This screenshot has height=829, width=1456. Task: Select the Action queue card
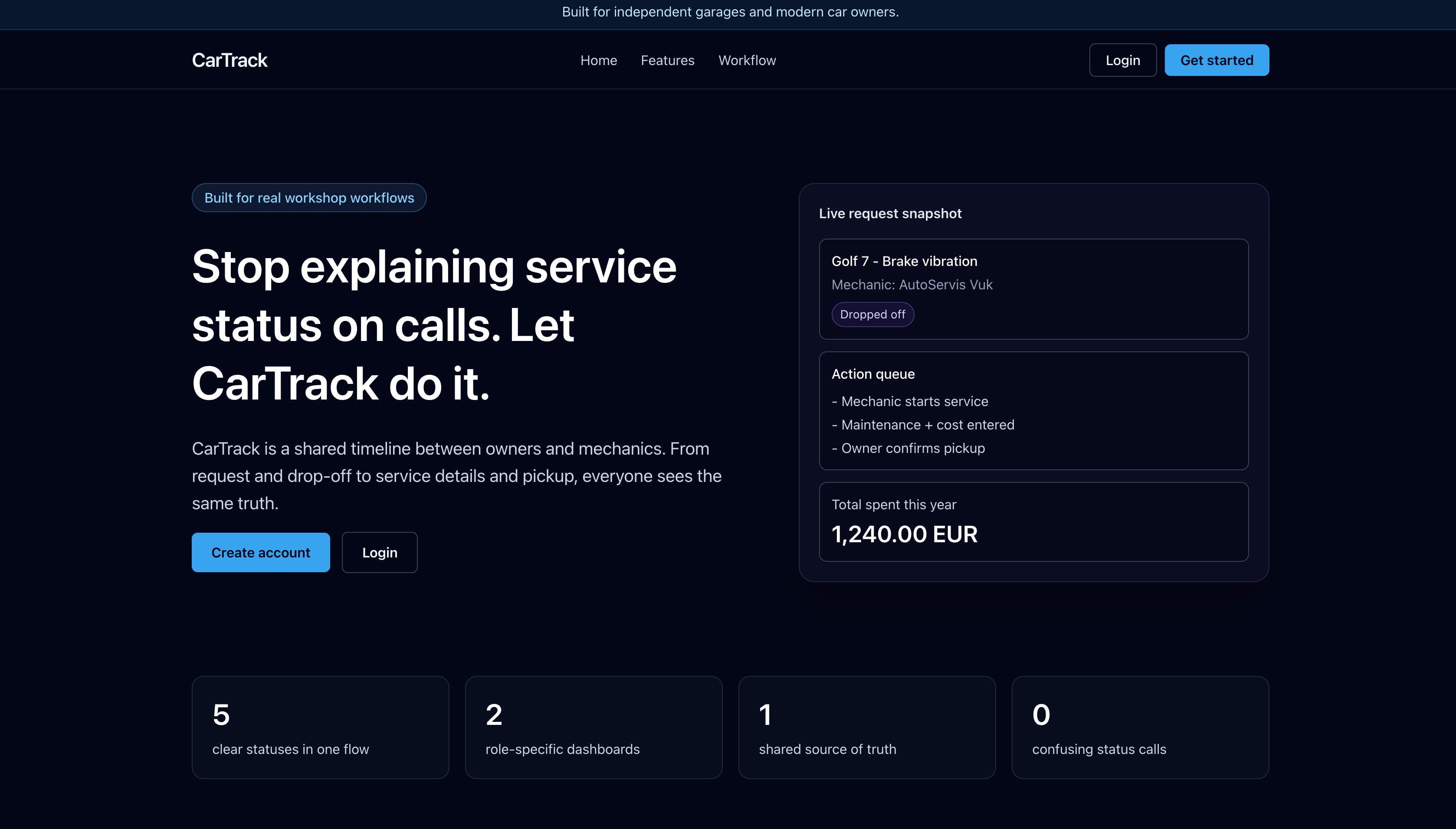pos(1033,411)
